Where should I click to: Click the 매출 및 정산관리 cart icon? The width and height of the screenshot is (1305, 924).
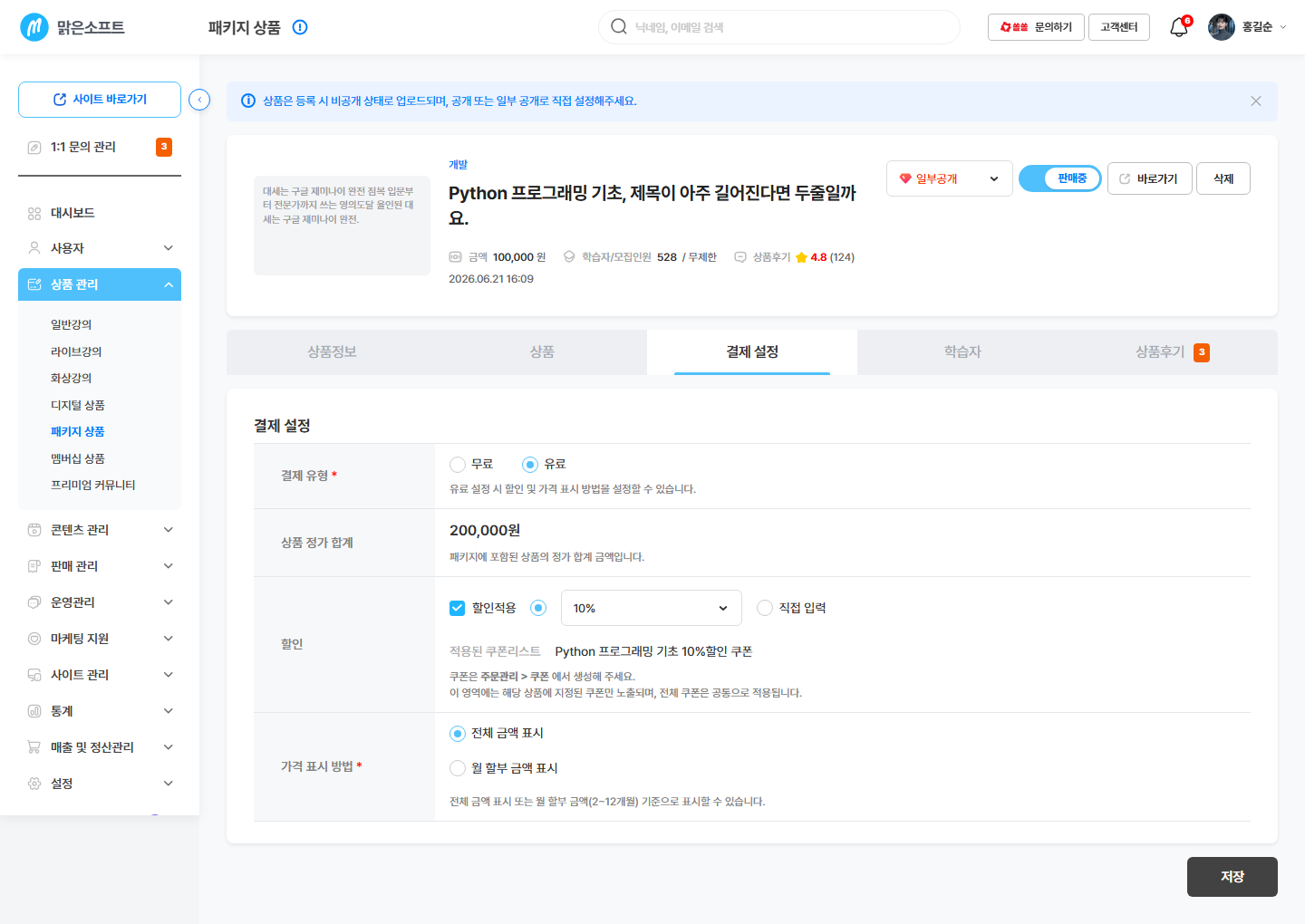point(34,747)
